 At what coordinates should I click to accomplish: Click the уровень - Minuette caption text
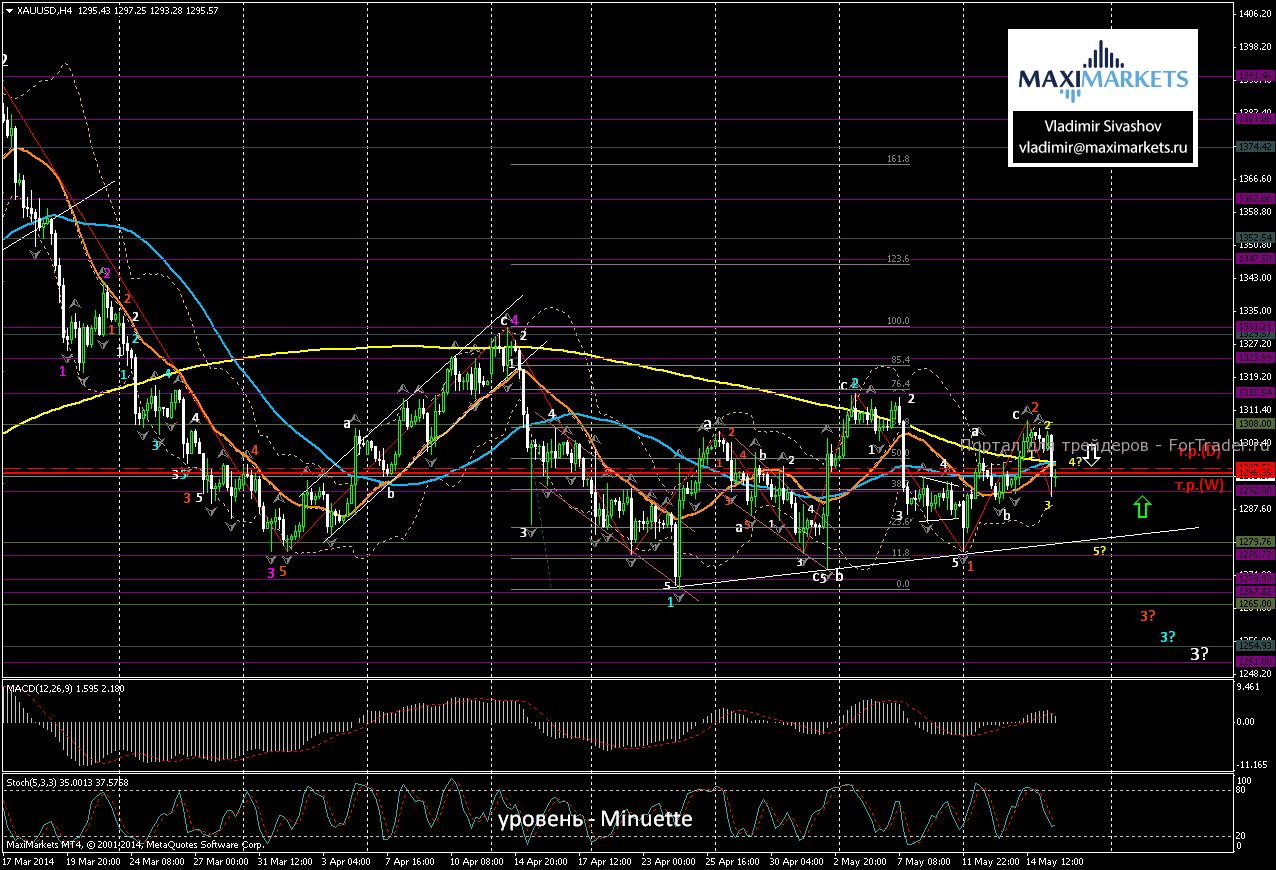pos(594,819)
